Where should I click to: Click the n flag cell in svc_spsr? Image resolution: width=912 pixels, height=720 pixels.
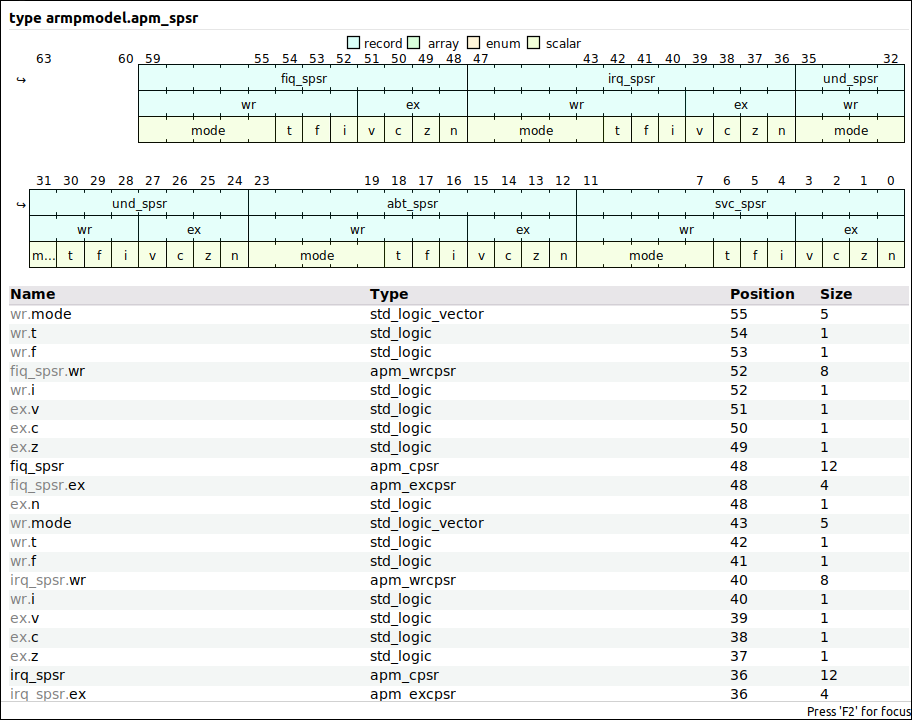(x=890, y=255)
